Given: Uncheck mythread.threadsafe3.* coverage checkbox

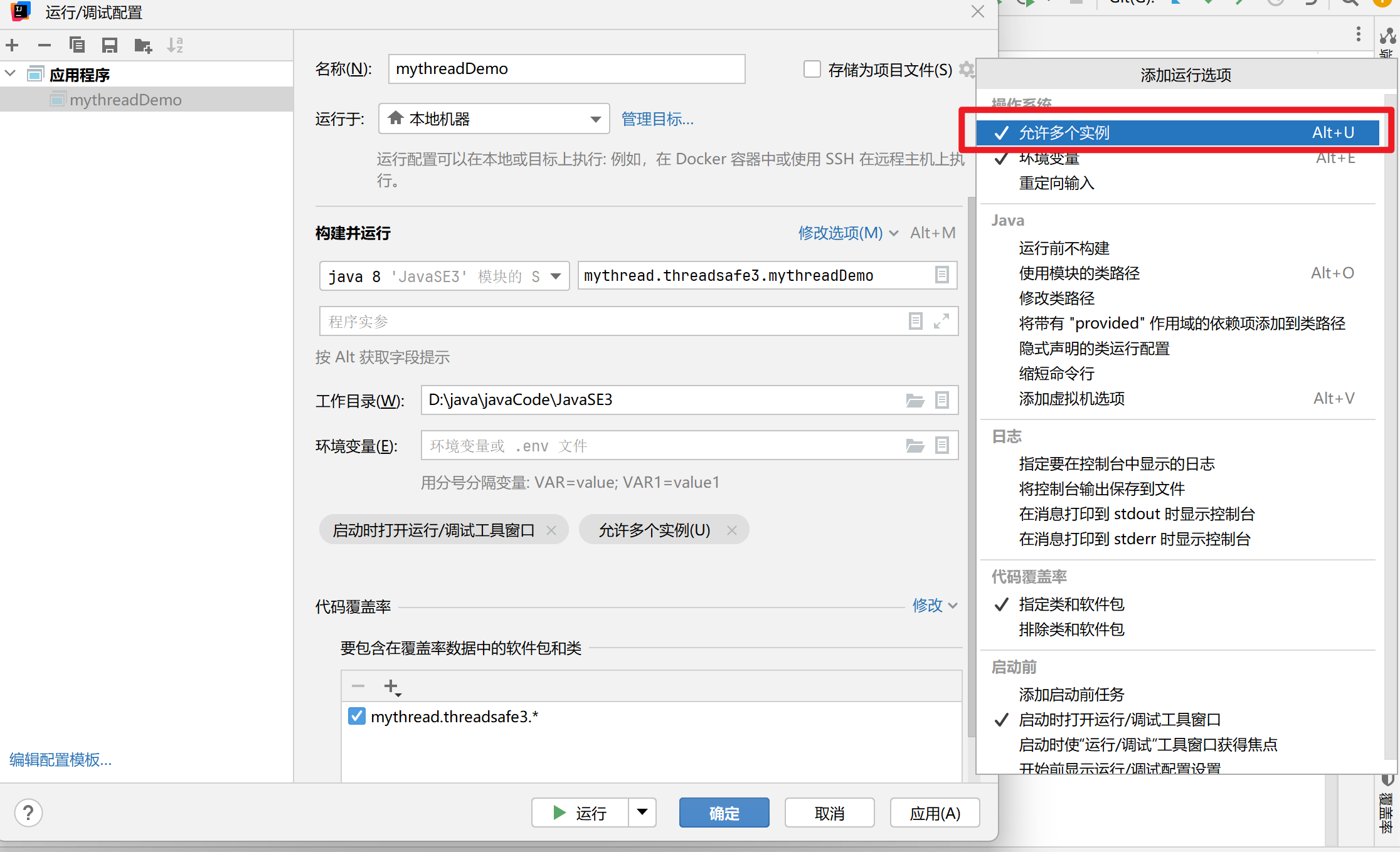Looking at the screenshot, I should 357,716.
